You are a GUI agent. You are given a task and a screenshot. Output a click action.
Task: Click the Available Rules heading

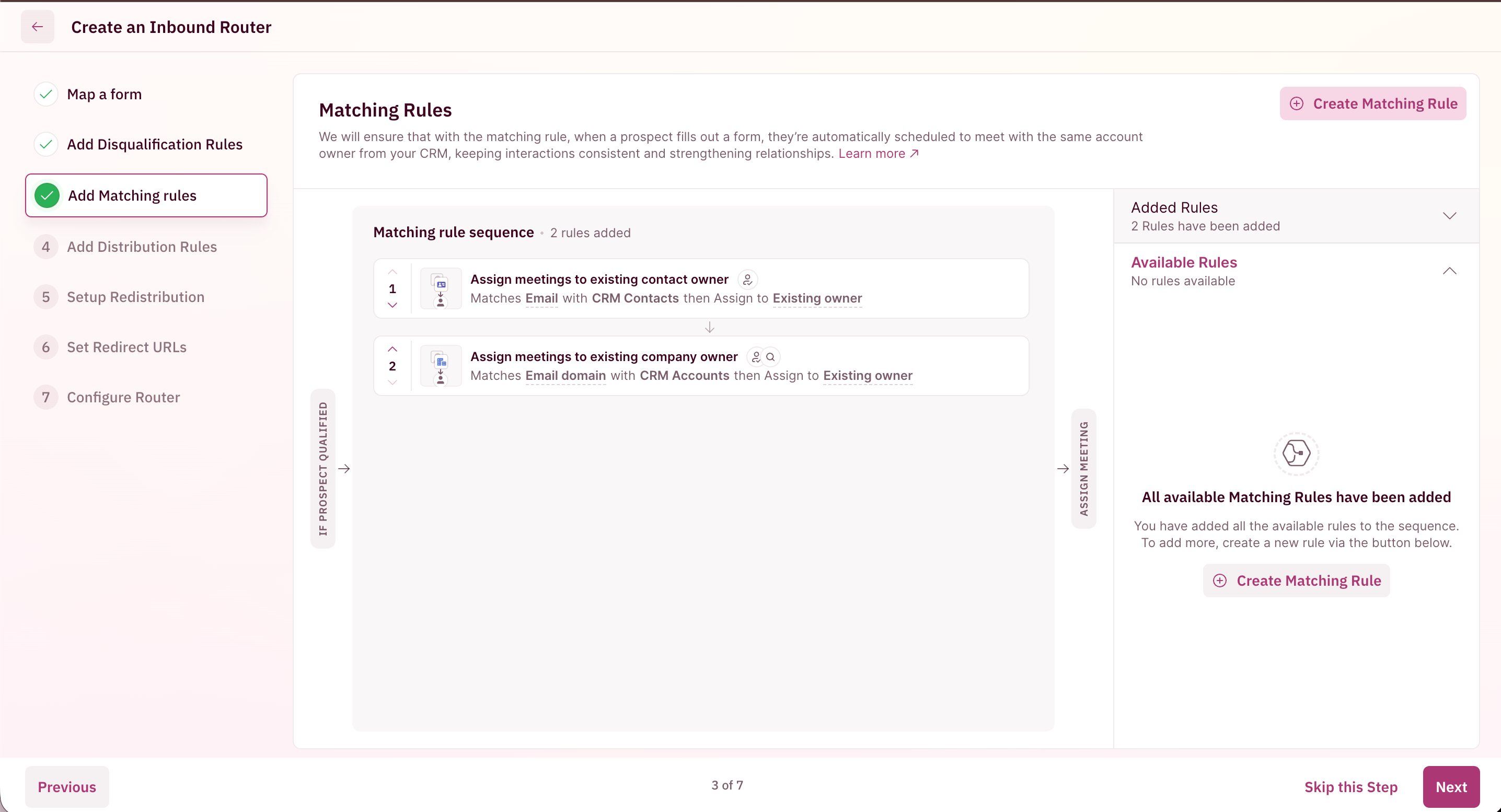(x=1183, y=262)
